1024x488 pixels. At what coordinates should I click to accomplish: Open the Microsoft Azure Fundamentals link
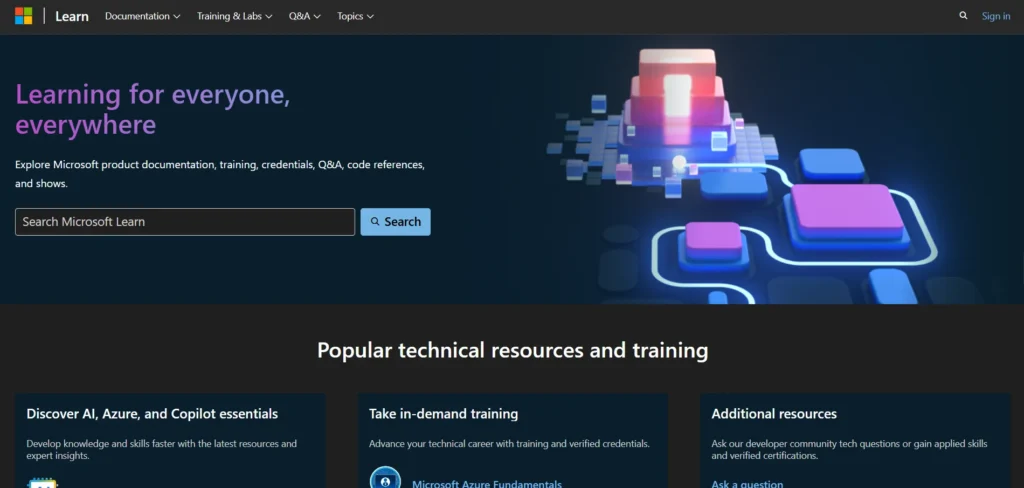[x=487, y=483]
